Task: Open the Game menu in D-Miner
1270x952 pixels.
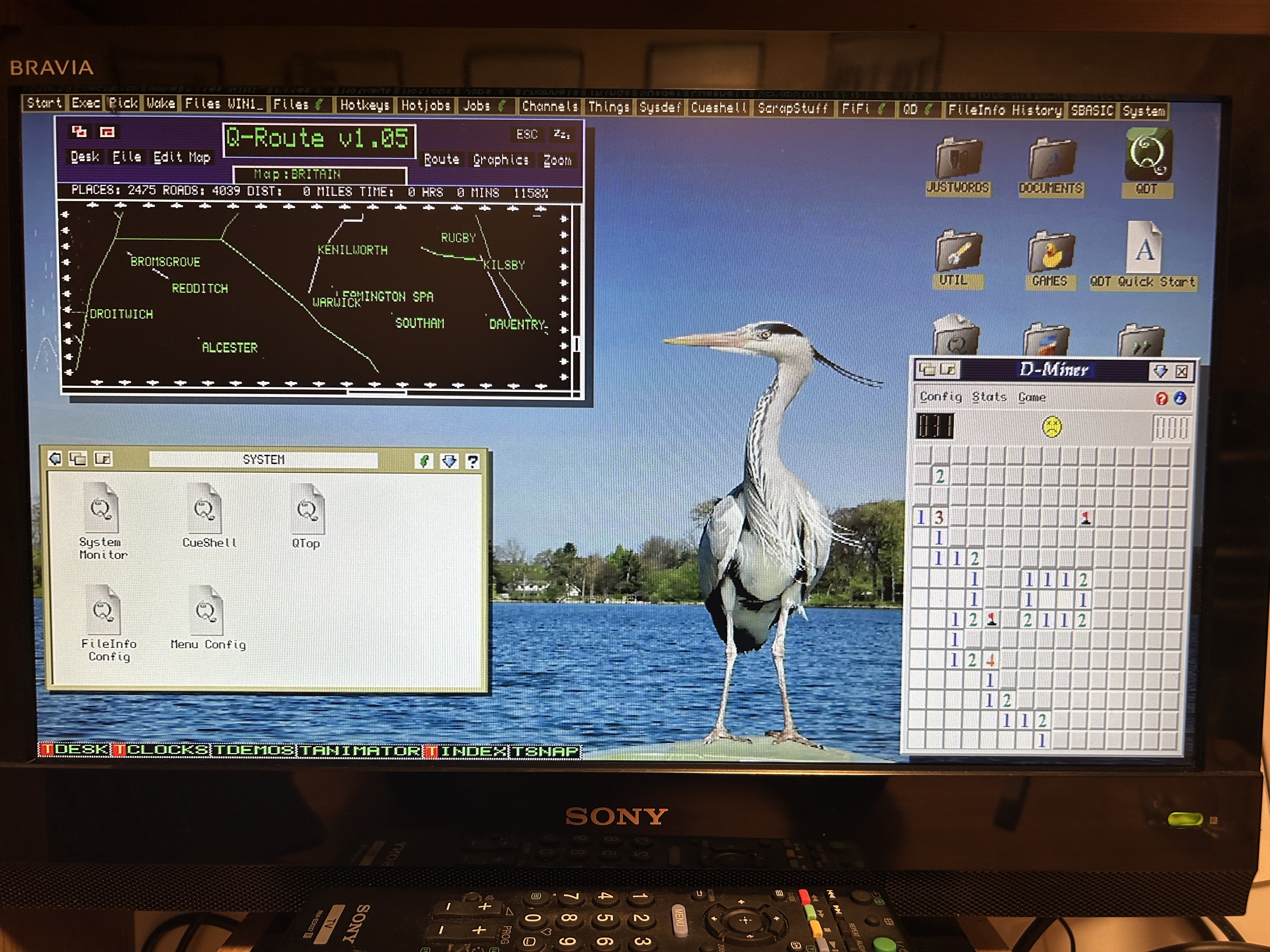Action: (x=1032, y=398)
